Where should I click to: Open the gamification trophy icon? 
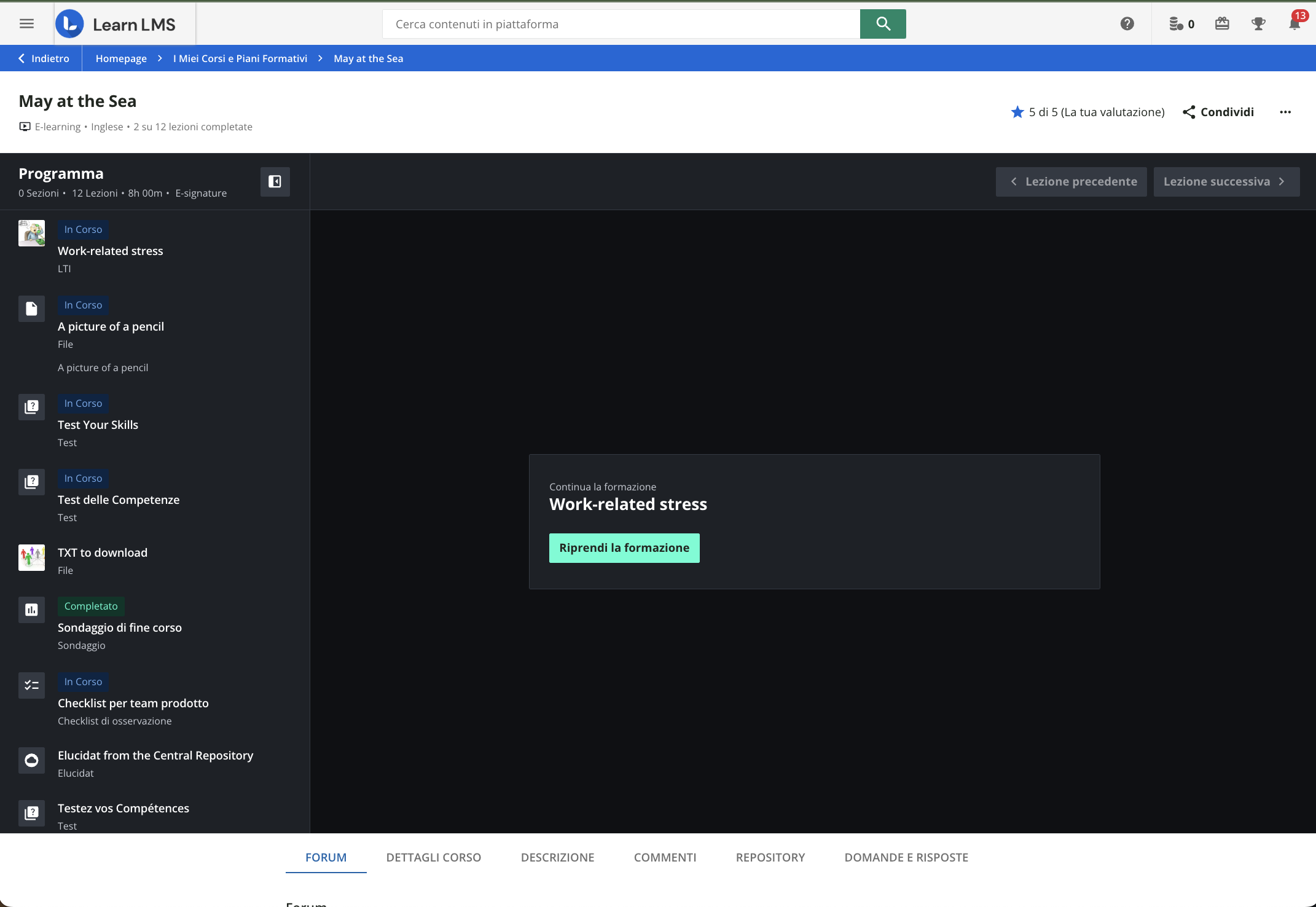pos(1258,24)
